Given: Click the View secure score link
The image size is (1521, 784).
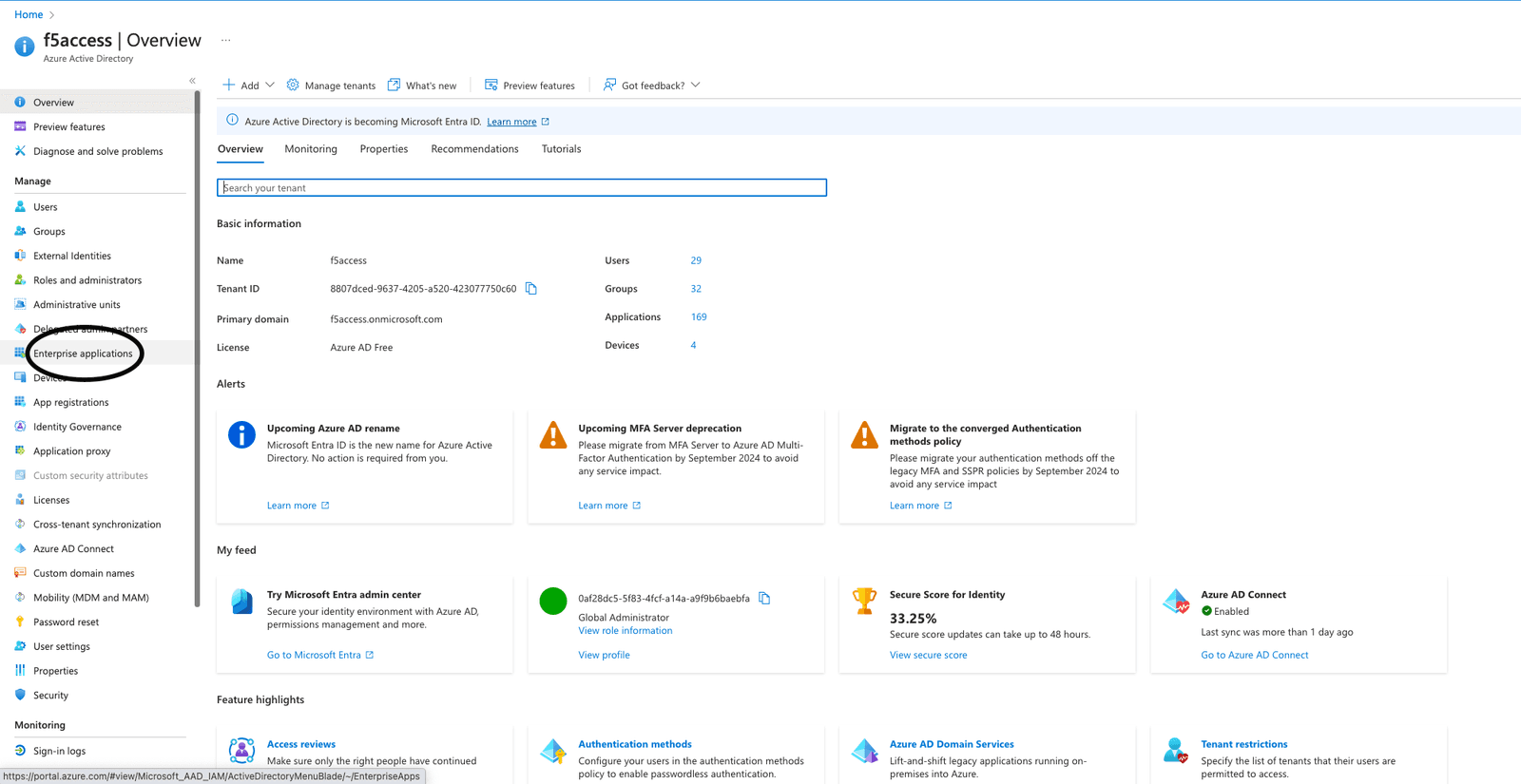Looking at the screenshot, I should coord(928,655).
